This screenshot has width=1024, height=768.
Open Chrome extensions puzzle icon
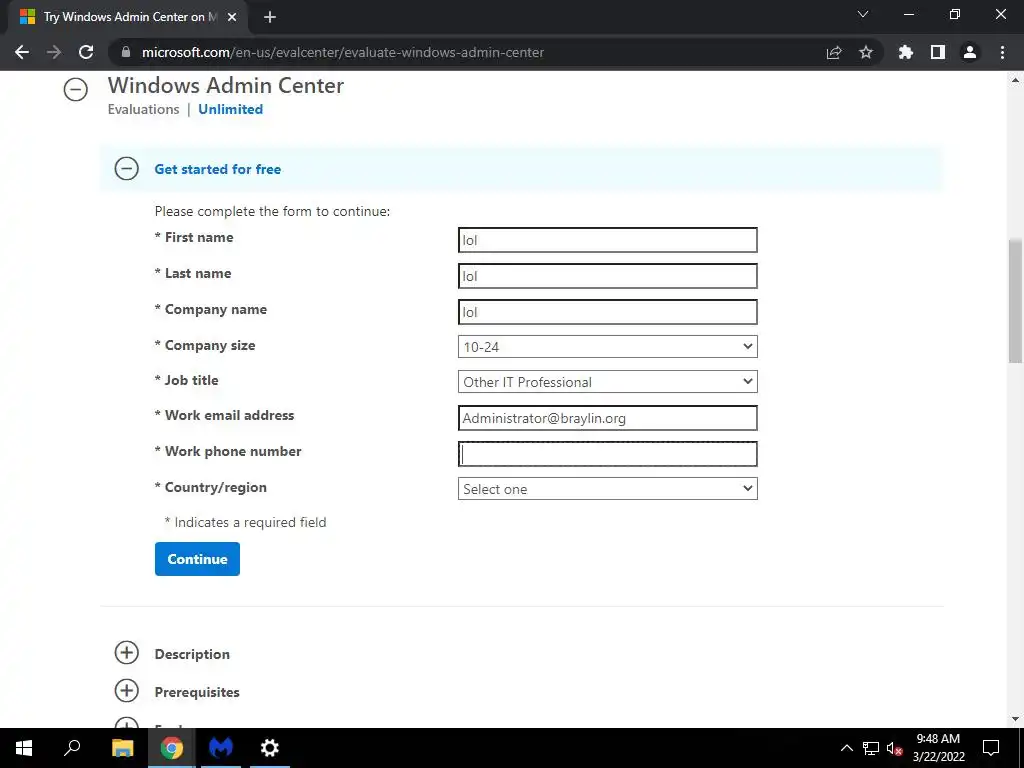click(x=906, y=52)
